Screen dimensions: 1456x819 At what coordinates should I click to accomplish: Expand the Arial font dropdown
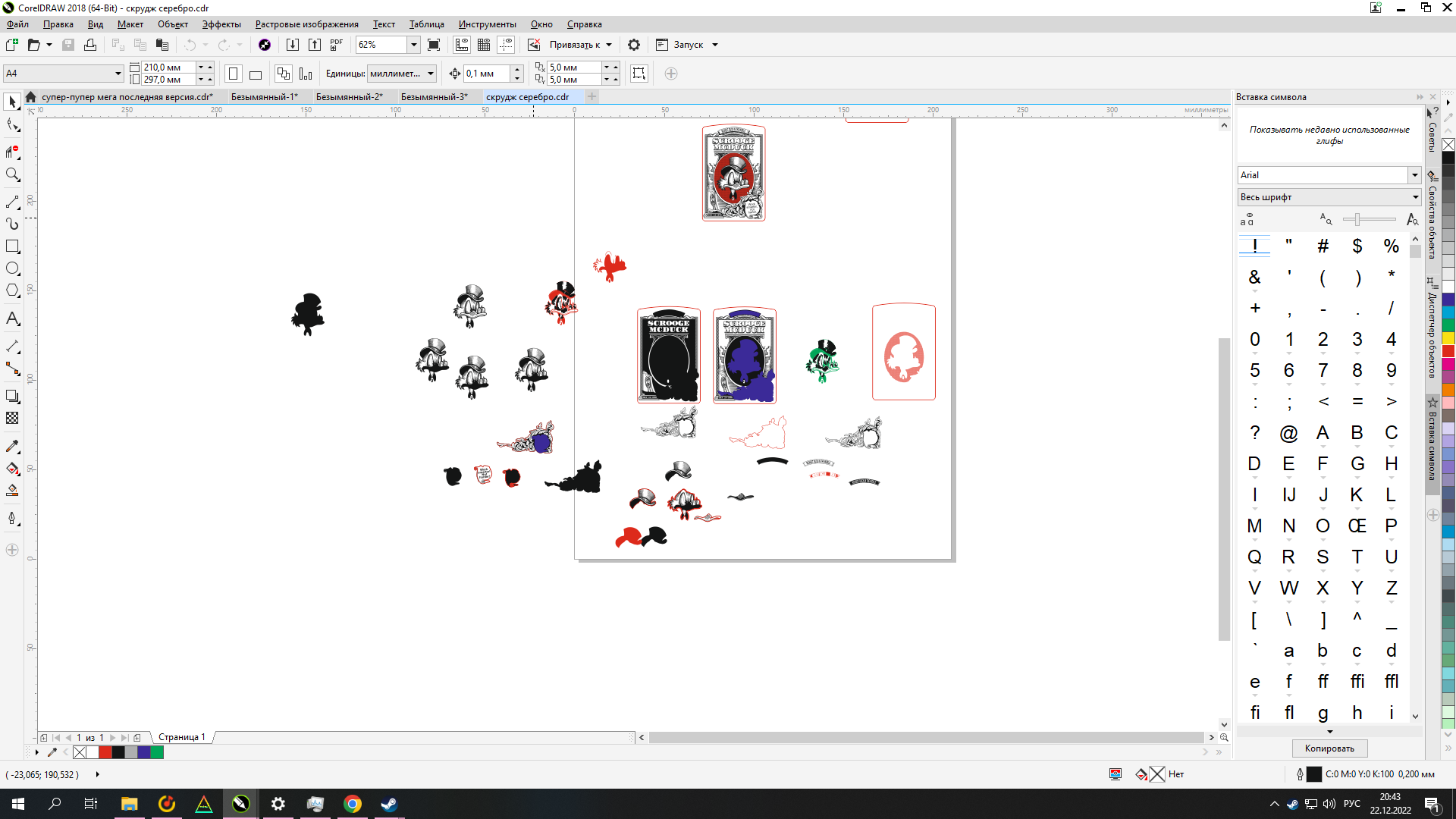click(1414, 175)
